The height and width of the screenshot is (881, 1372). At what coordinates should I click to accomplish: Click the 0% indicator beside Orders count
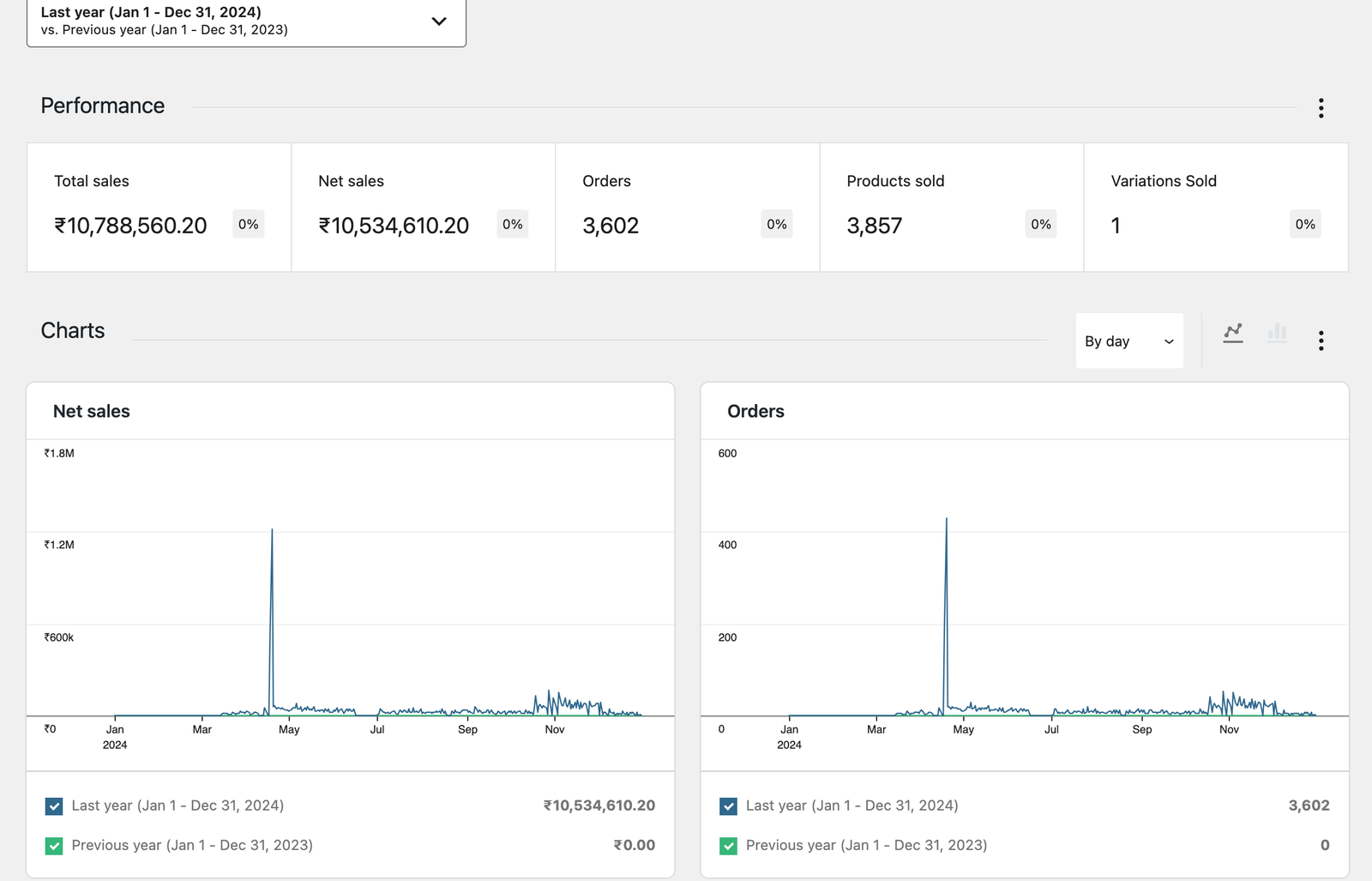pos(776,224)
